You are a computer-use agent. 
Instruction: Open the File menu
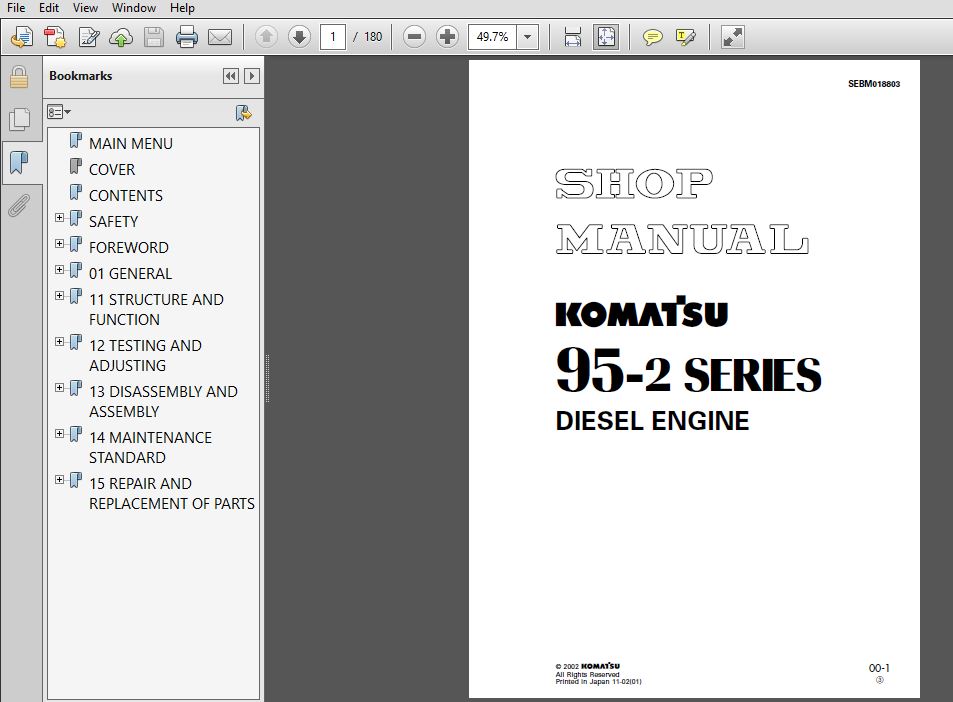pyautogui.click(x=16, y=8)
